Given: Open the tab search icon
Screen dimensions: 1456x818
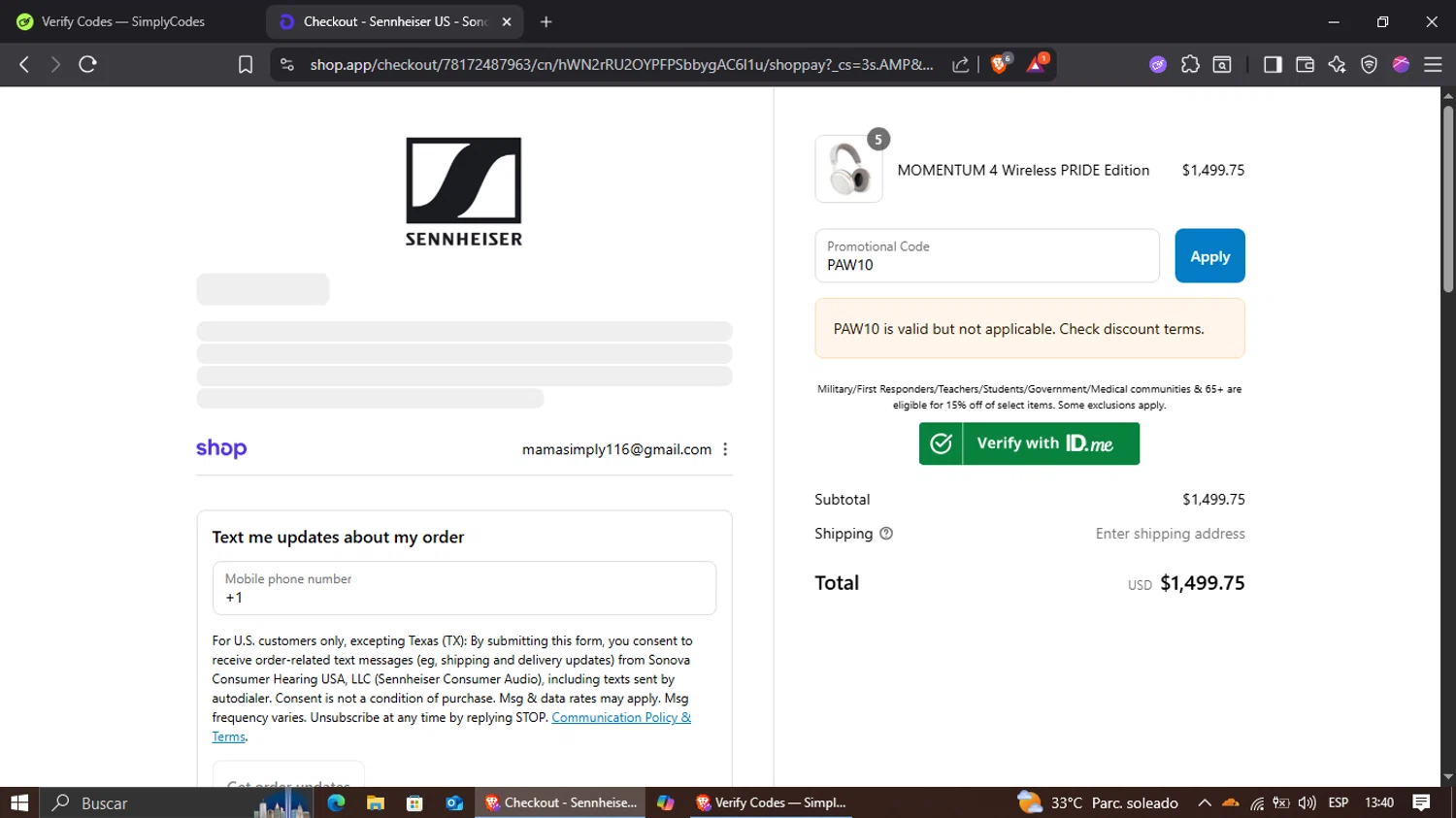Looking at the screenshot, I should tap(1222, 64).
